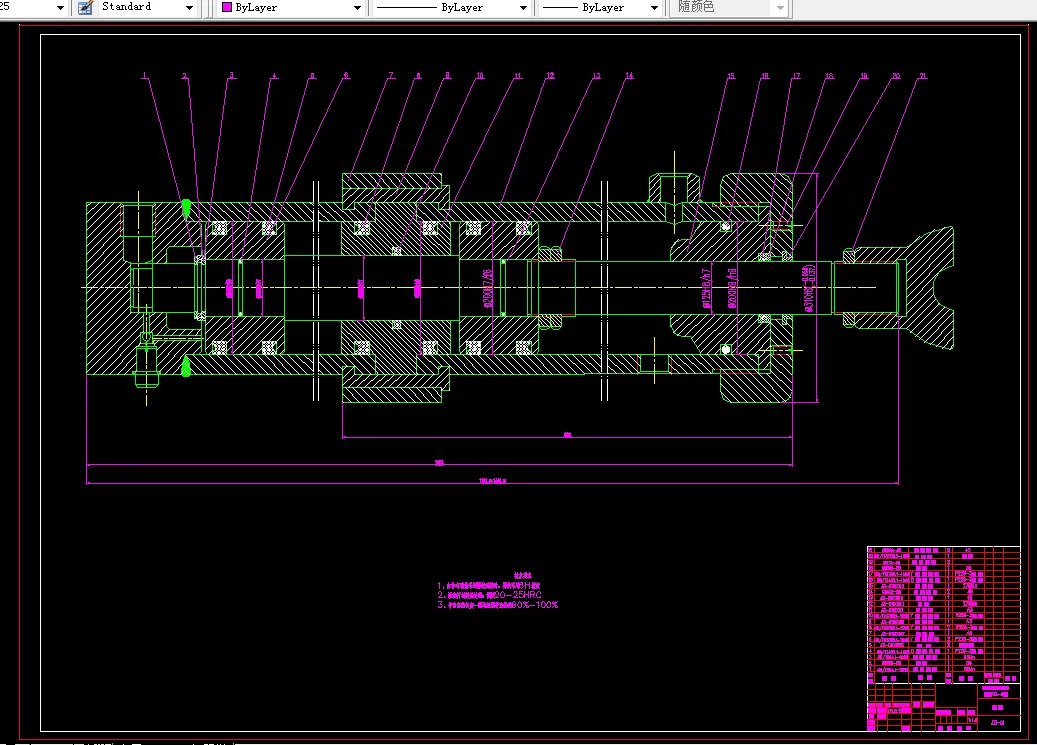The height and width of the screenshot is (745, 1037).
Task: Select part balloon number 11
Action: click(518, 75)
